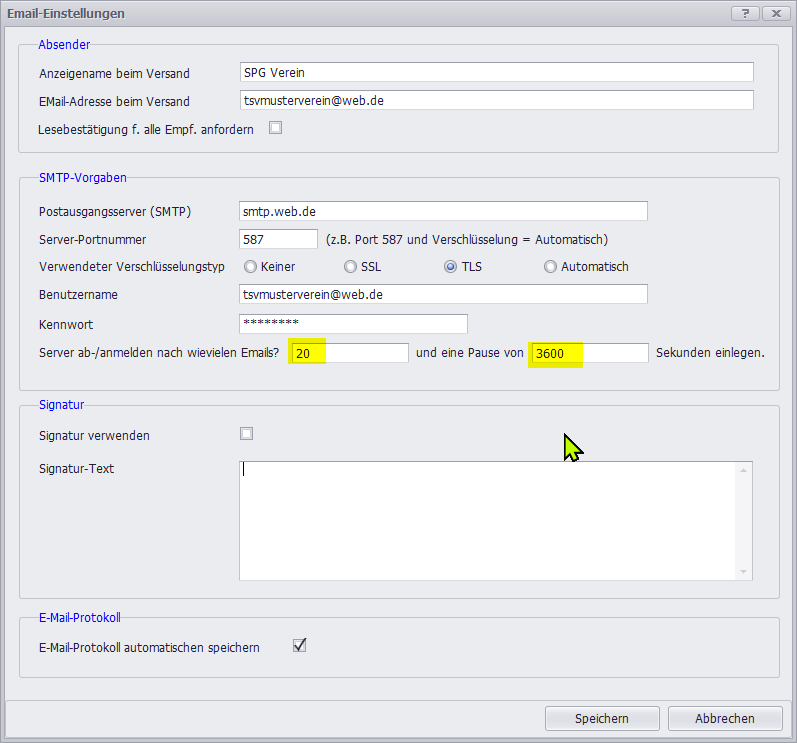
Task: Enable Lesebestätigung for all recipients checkbox
Action: (275, 128)
